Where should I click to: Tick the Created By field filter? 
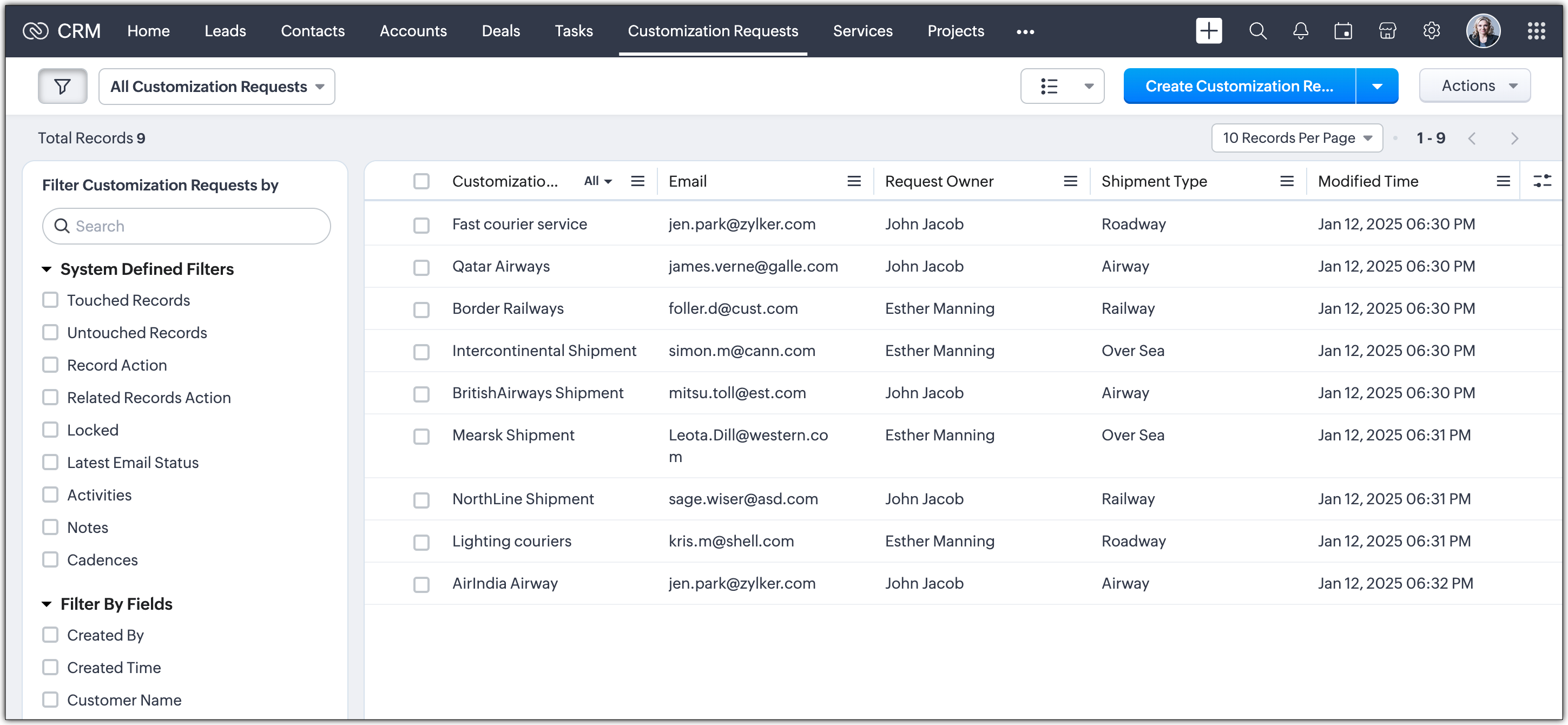tap(50, 635)
